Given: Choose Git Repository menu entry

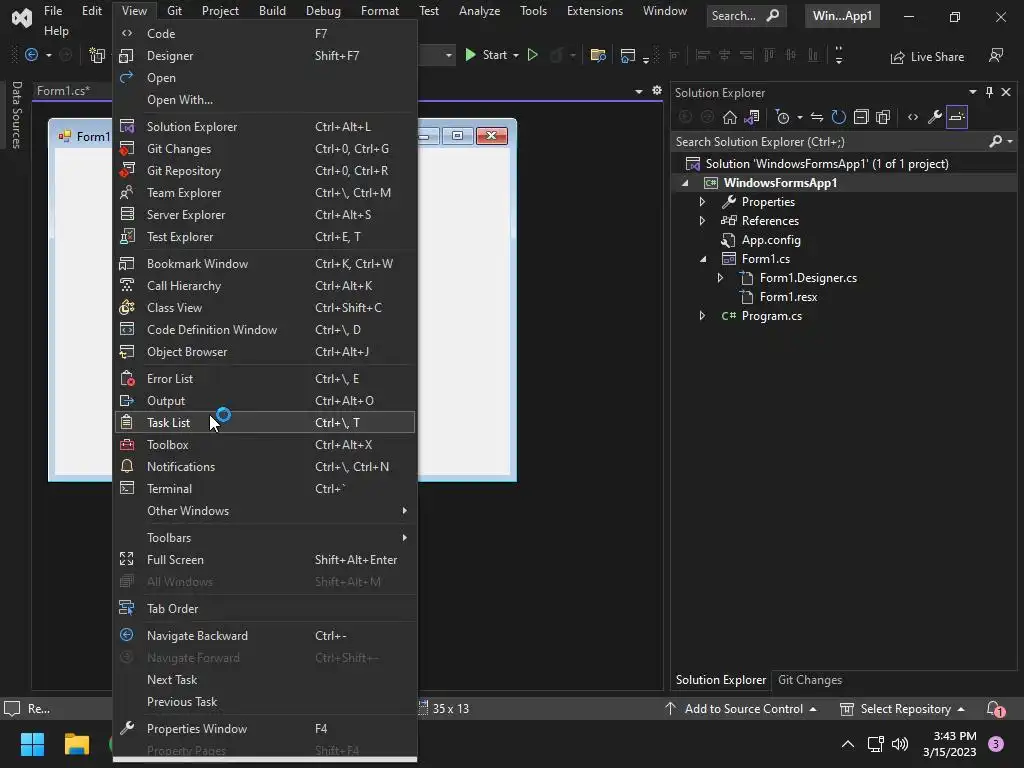Looking at the screenshot, I should 264,171.
